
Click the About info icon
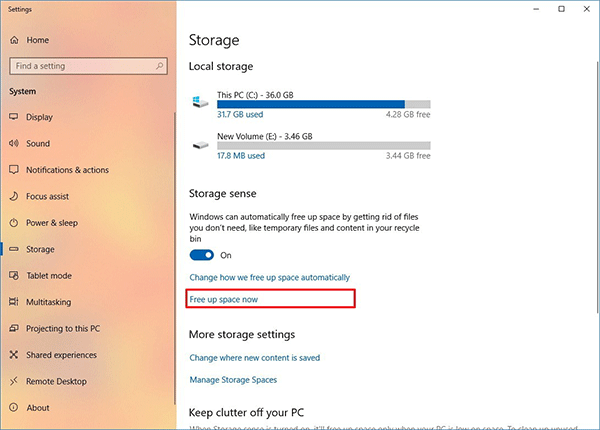point(14,407)
